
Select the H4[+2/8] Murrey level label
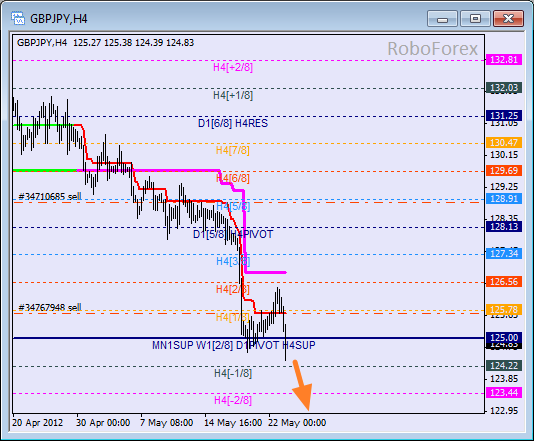(233, 67)
